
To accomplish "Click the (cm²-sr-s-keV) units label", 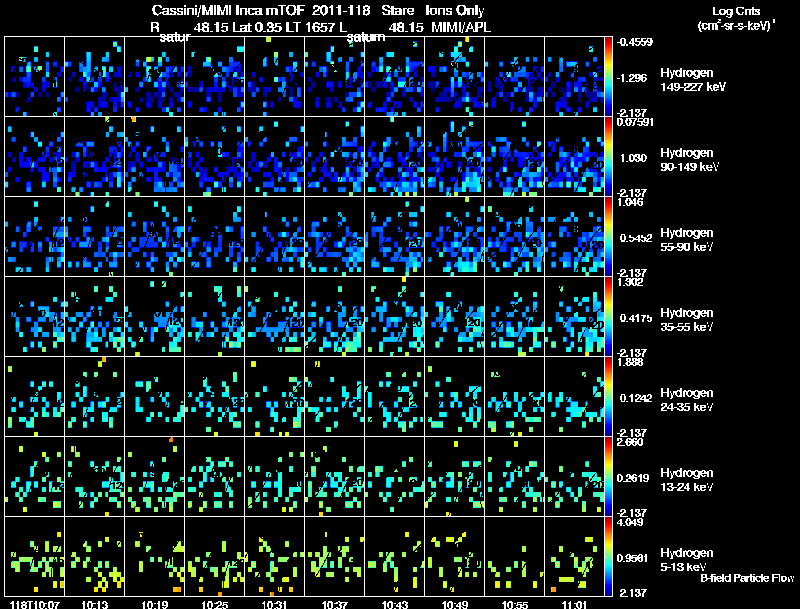I will click(x=736, y=26).
